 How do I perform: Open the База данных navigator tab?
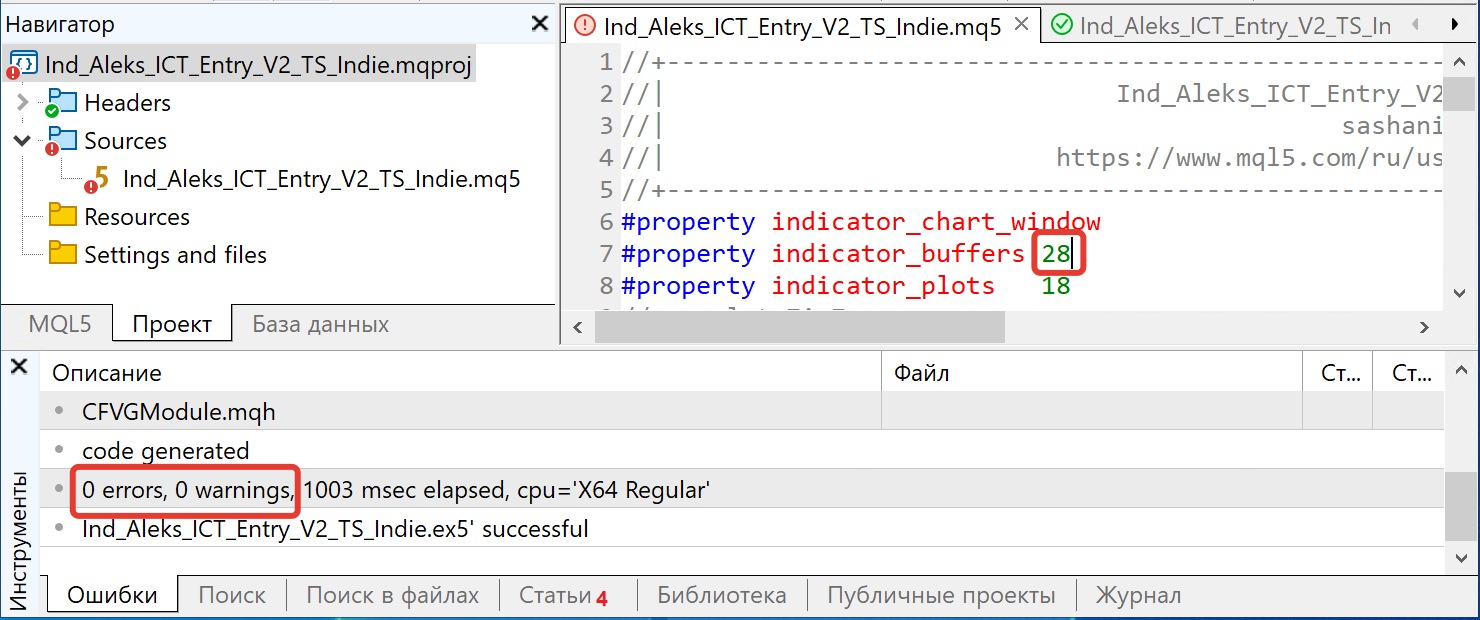tap(320, 324)
